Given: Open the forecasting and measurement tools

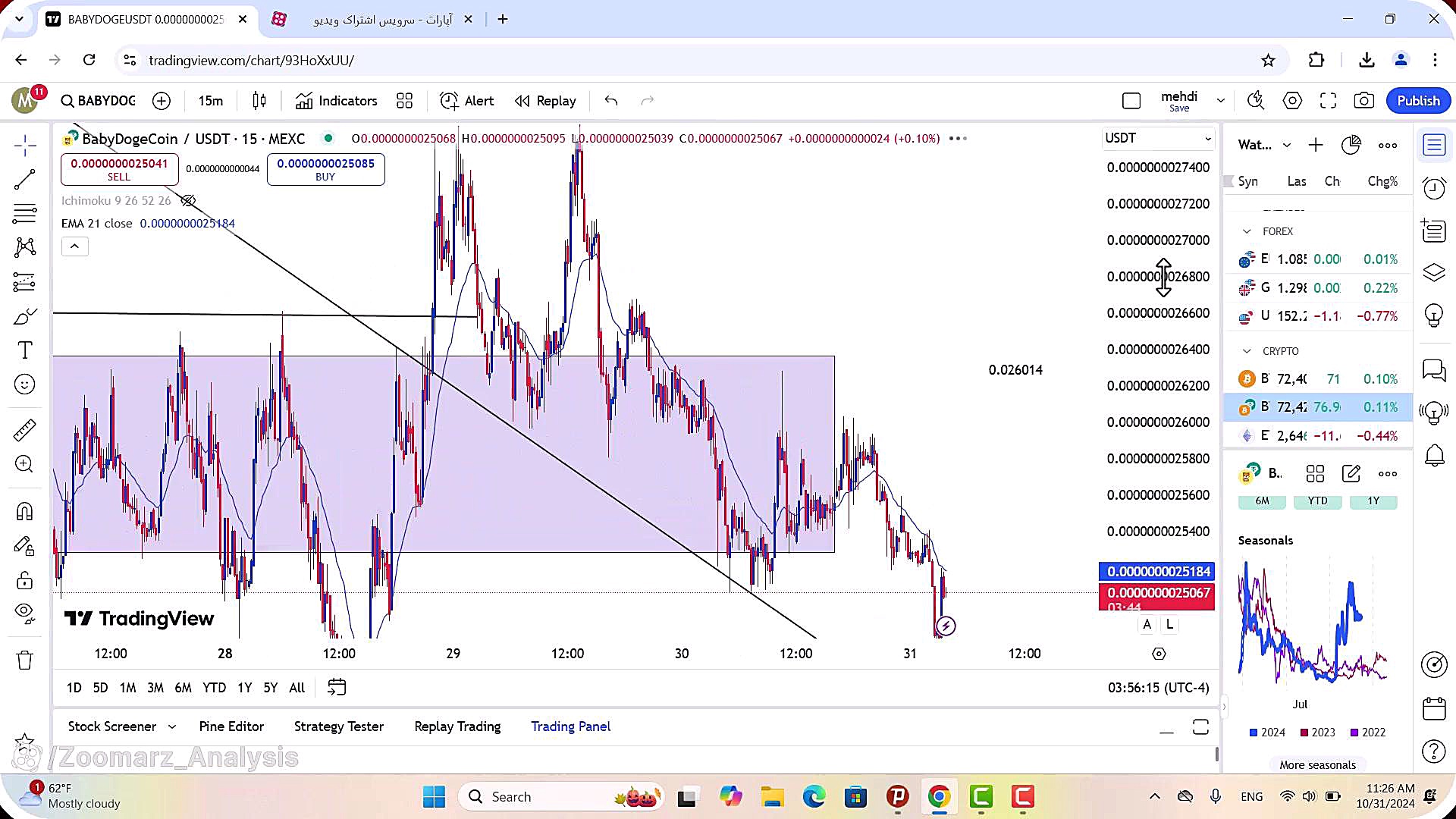Looking at the screenshot, I should point(25,282).
